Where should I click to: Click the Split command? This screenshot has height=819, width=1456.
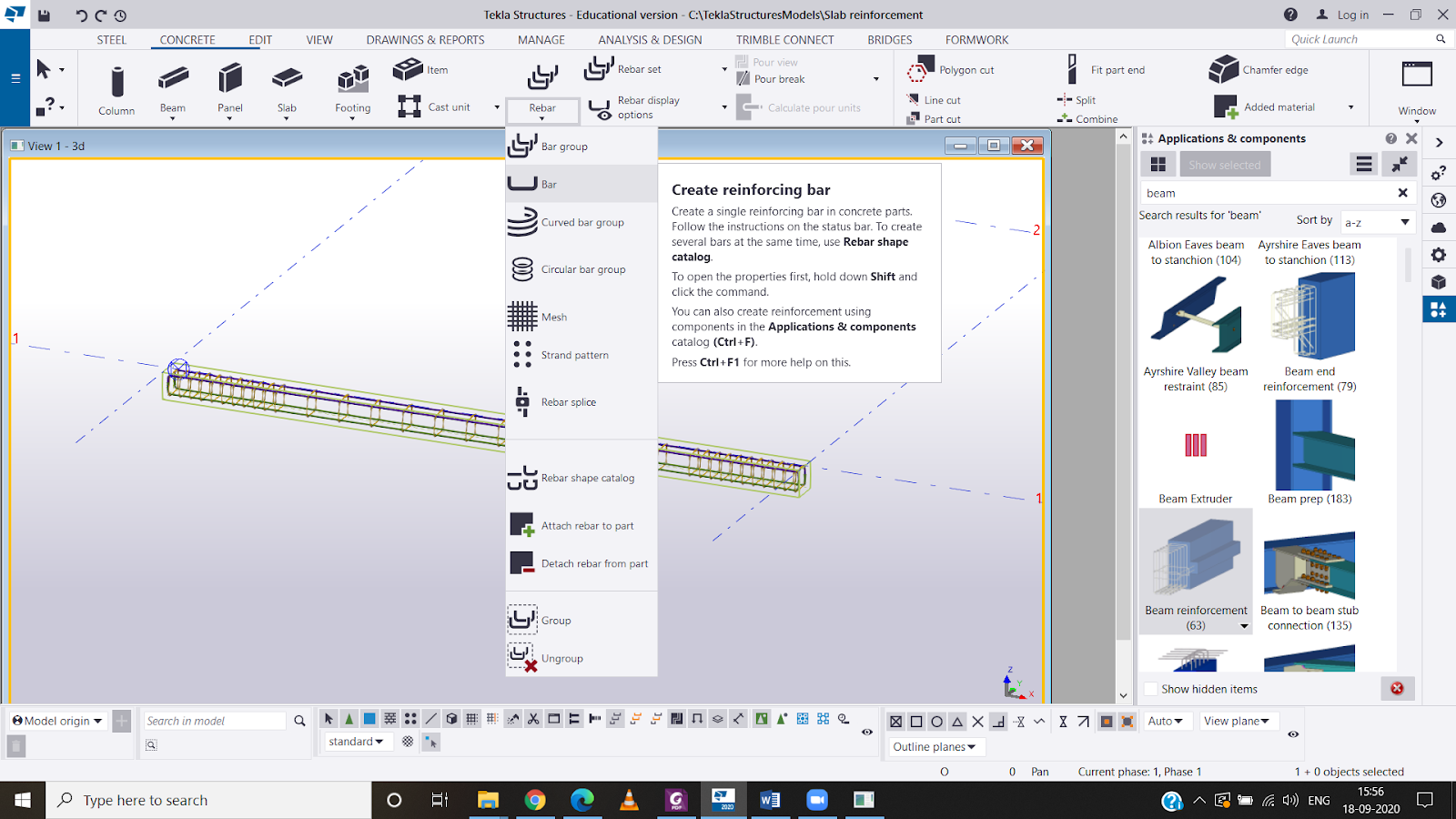pyautogui.click(x=1077, y=100)
